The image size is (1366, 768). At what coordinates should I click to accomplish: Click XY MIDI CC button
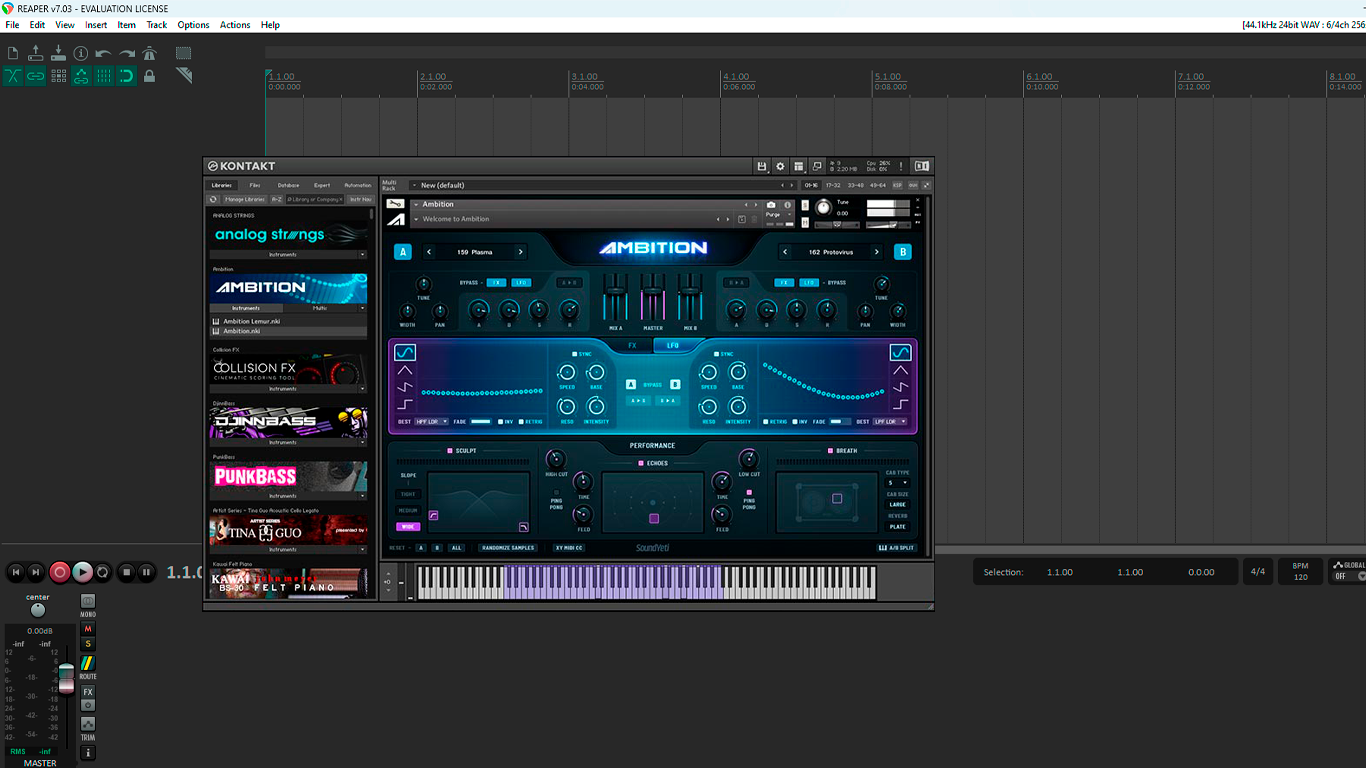click(x=569, y=548)
